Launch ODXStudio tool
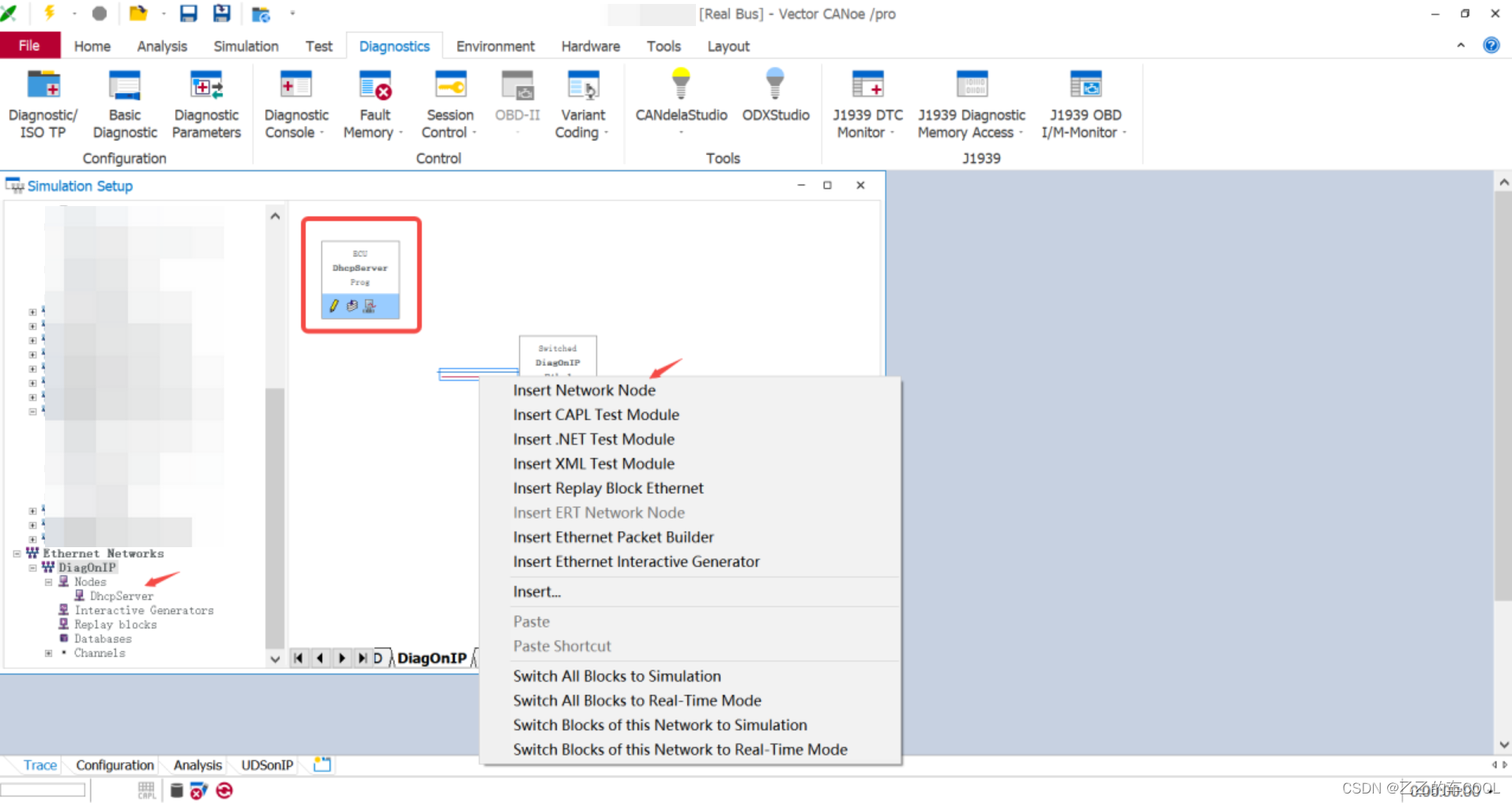This screenshot has height=803, width=1512. click(x=776, y=97)
